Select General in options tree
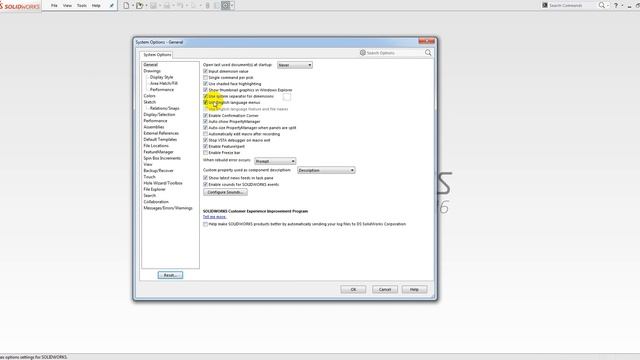Image resolution: width=640 pixels, height=360 pixels. pos(151,64)
